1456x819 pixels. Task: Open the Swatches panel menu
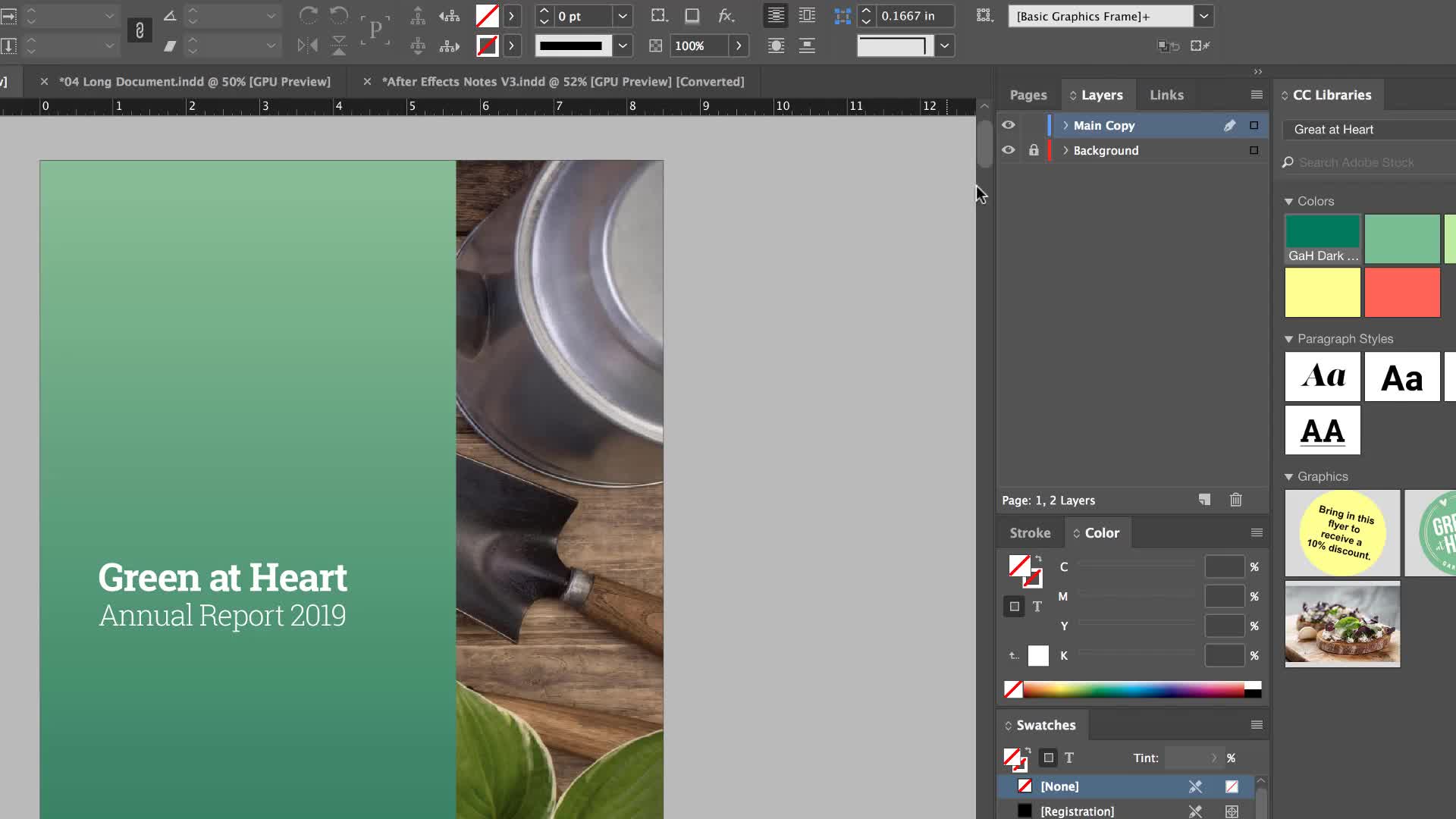coord(1257,725)
